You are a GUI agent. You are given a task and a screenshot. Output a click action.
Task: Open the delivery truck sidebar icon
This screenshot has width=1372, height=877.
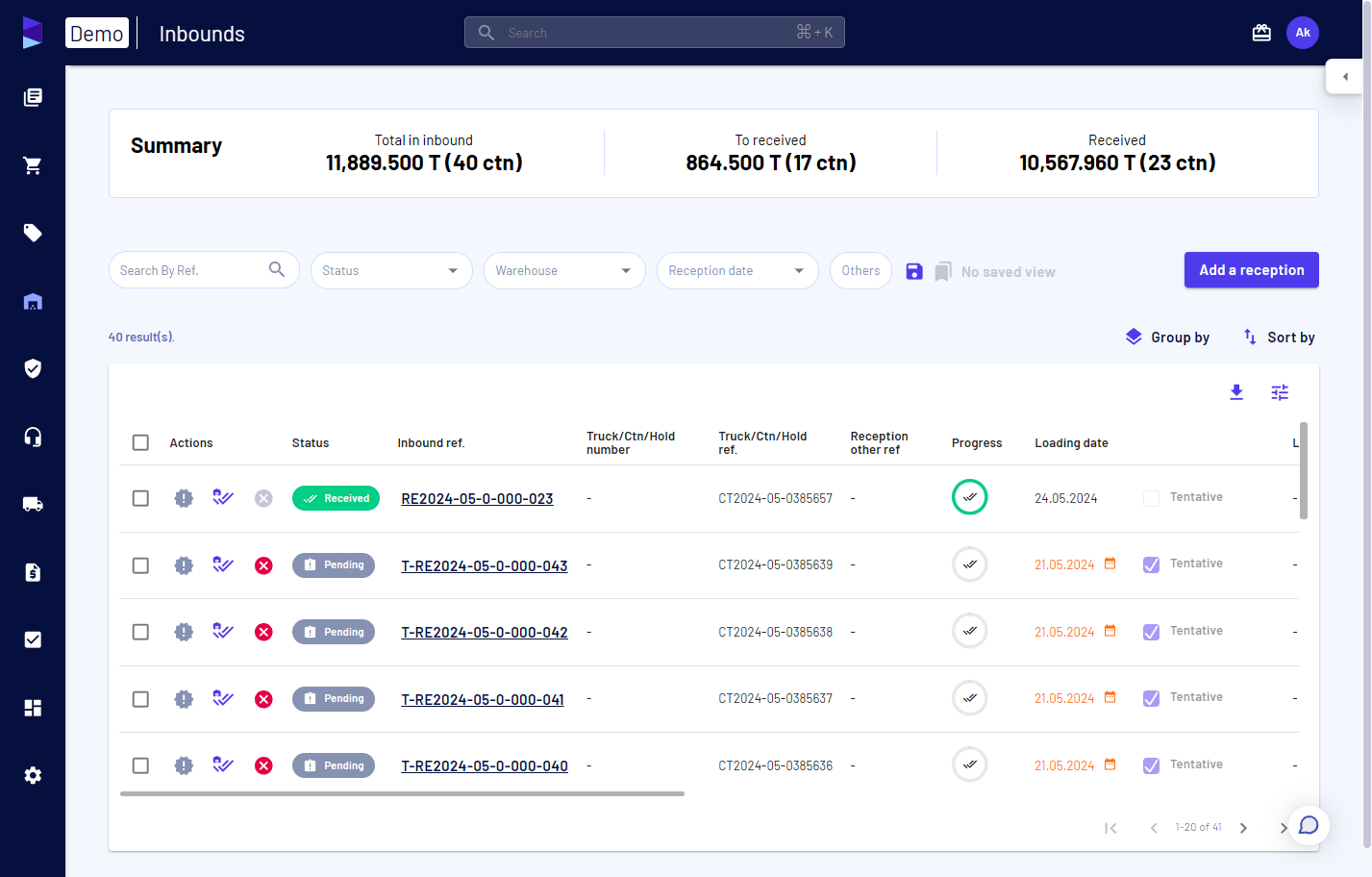33,504
